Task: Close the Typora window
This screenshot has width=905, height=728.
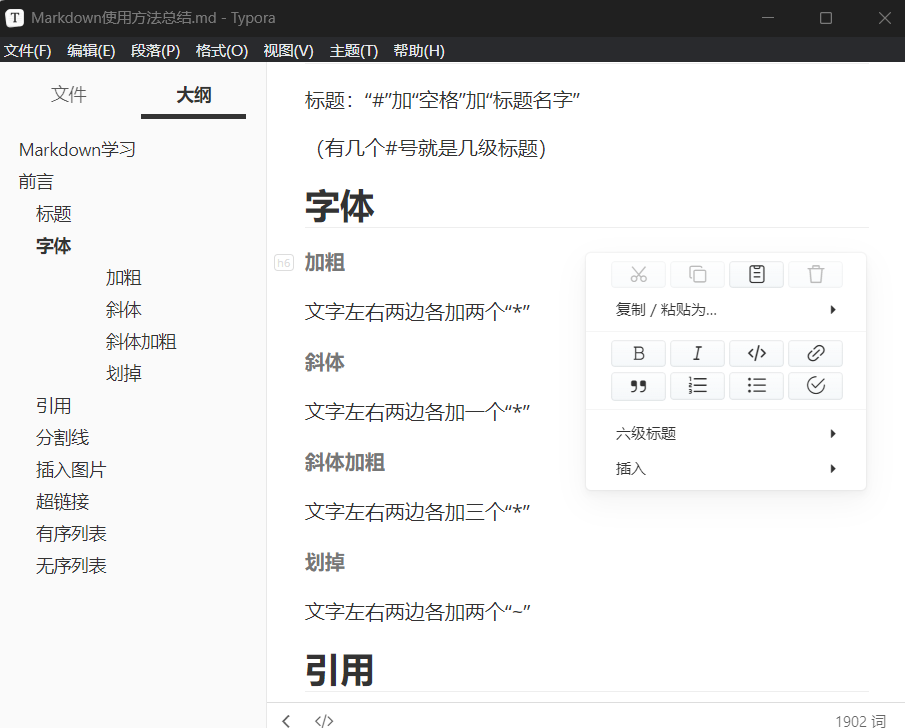Action: tap(885, 18)
